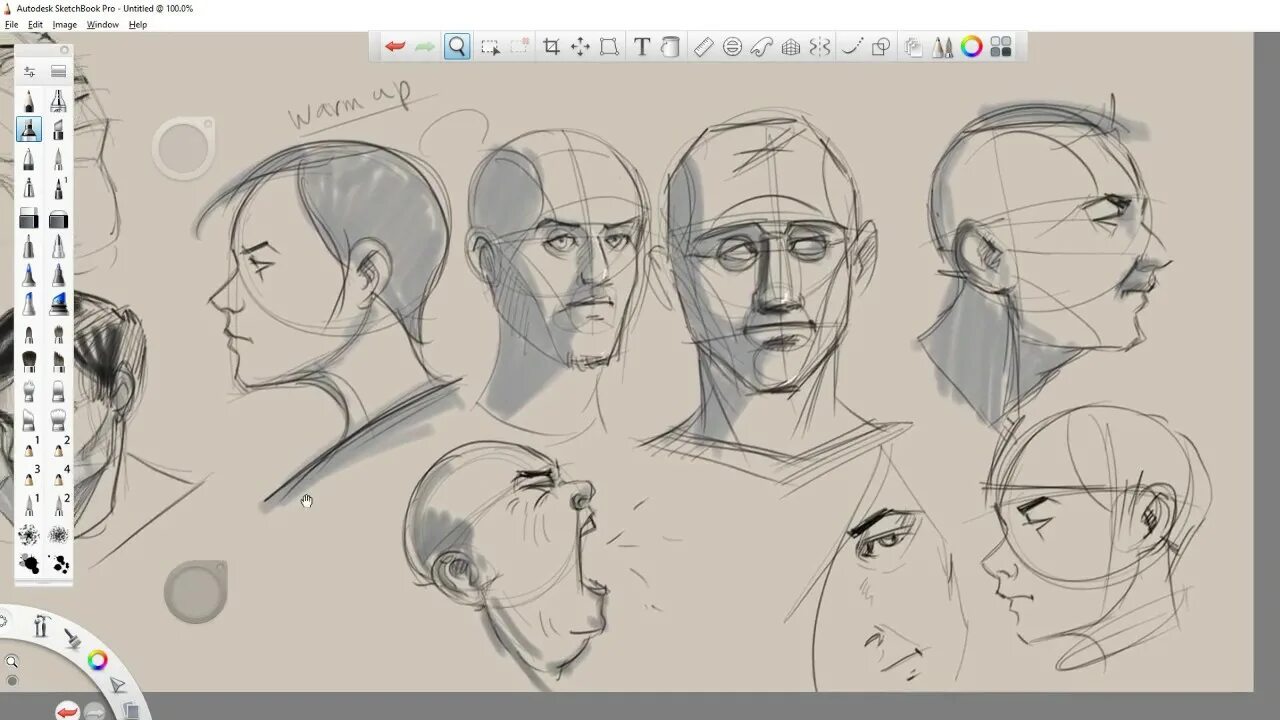Select the Hard Eraser brush
Viewport: 1280px width, 720px height.
tap(29, 218)
